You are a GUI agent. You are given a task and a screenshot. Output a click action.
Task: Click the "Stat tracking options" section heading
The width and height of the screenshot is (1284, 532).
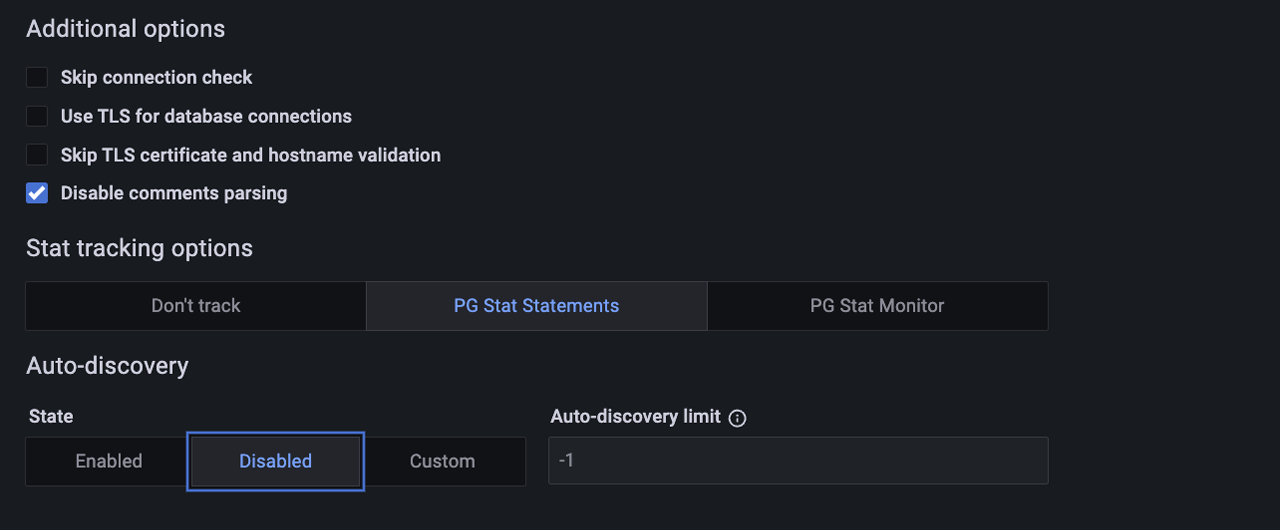[139, 248]
